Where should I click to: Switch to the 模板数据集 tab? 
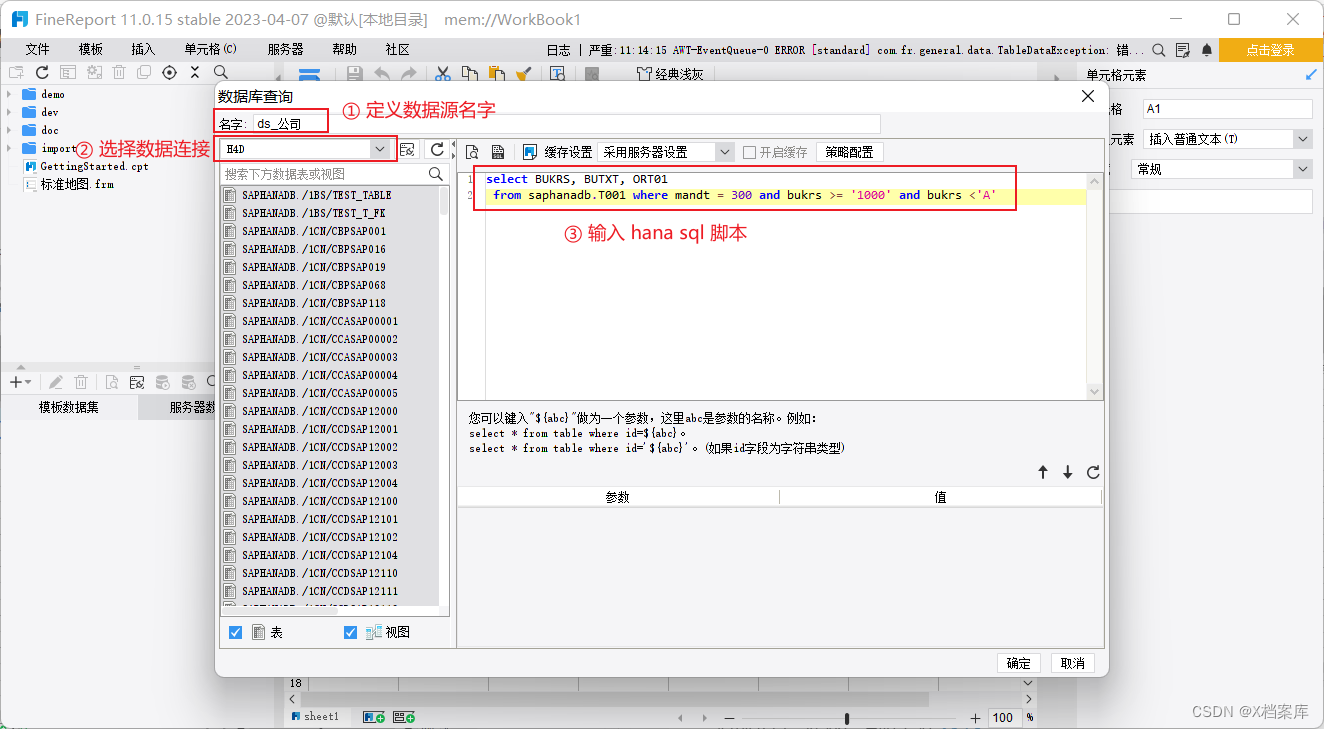coord(69,407)
